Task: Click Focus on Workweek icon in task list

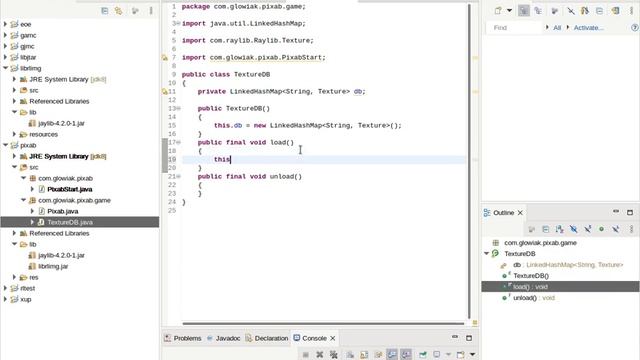Action: coord(554,11)
